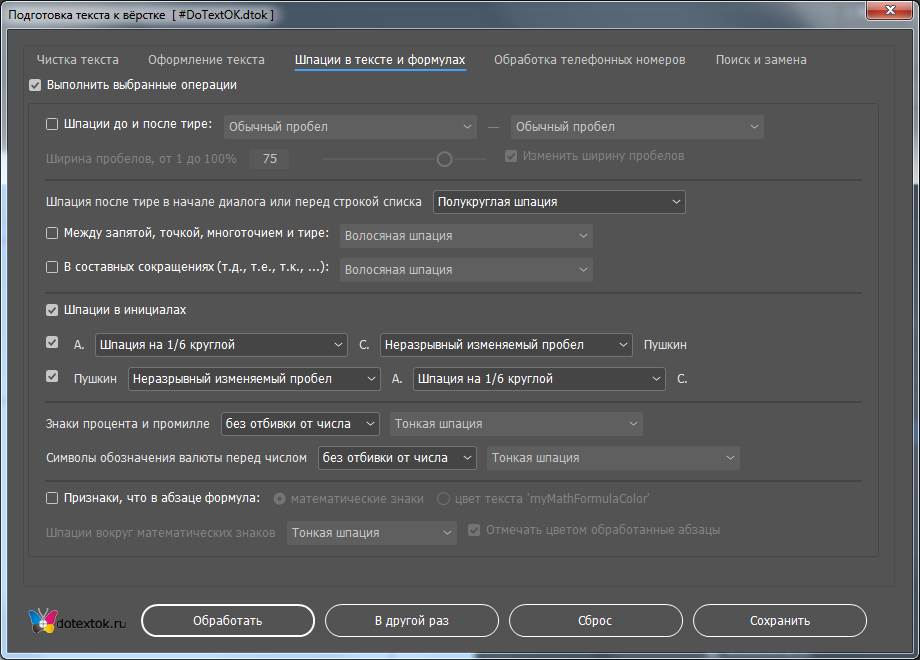Open currency symbol 'без отбивки от числа' dropdown
The height and width of the screenshot is (660, 920).
(397, 458)
